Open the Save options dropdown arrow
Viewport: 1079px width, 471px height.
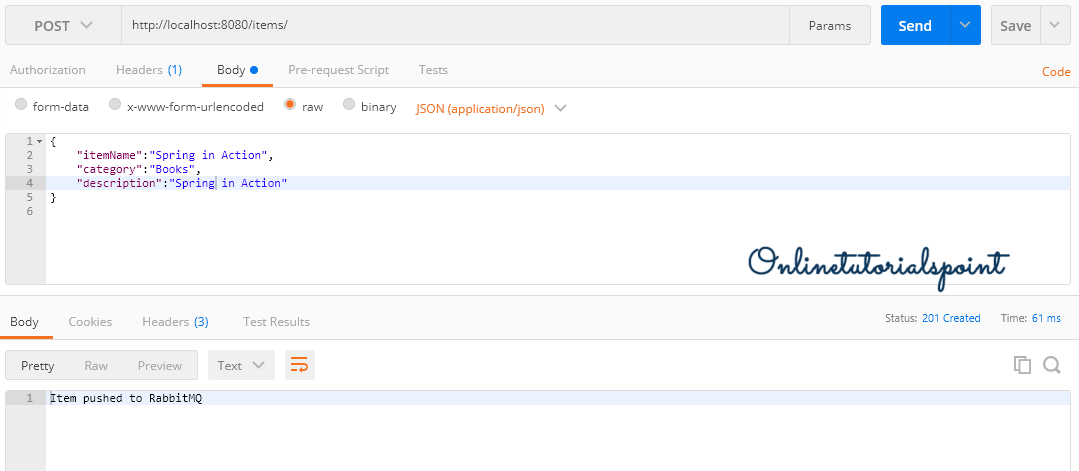tap(1055, 26)
